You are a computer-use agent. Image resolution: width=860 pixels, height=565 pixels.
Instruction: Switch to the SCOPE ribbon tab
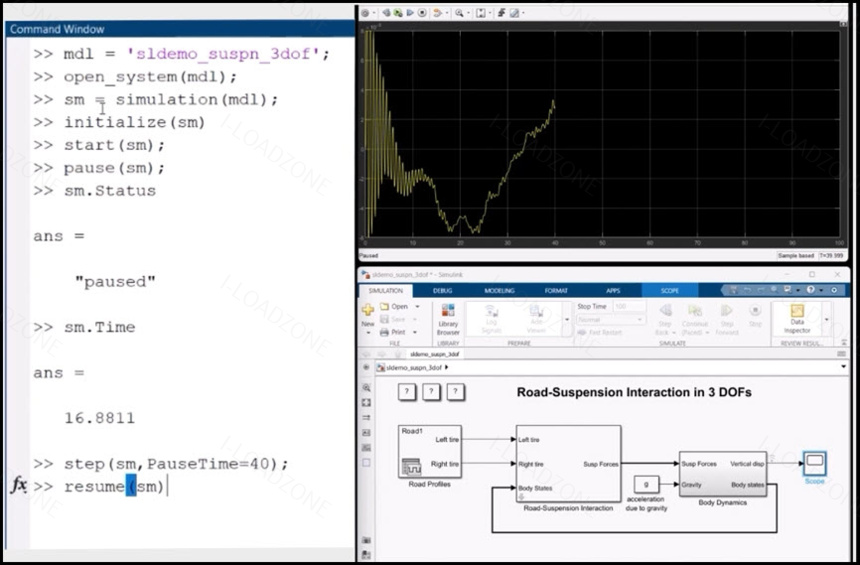coord(670,291)
